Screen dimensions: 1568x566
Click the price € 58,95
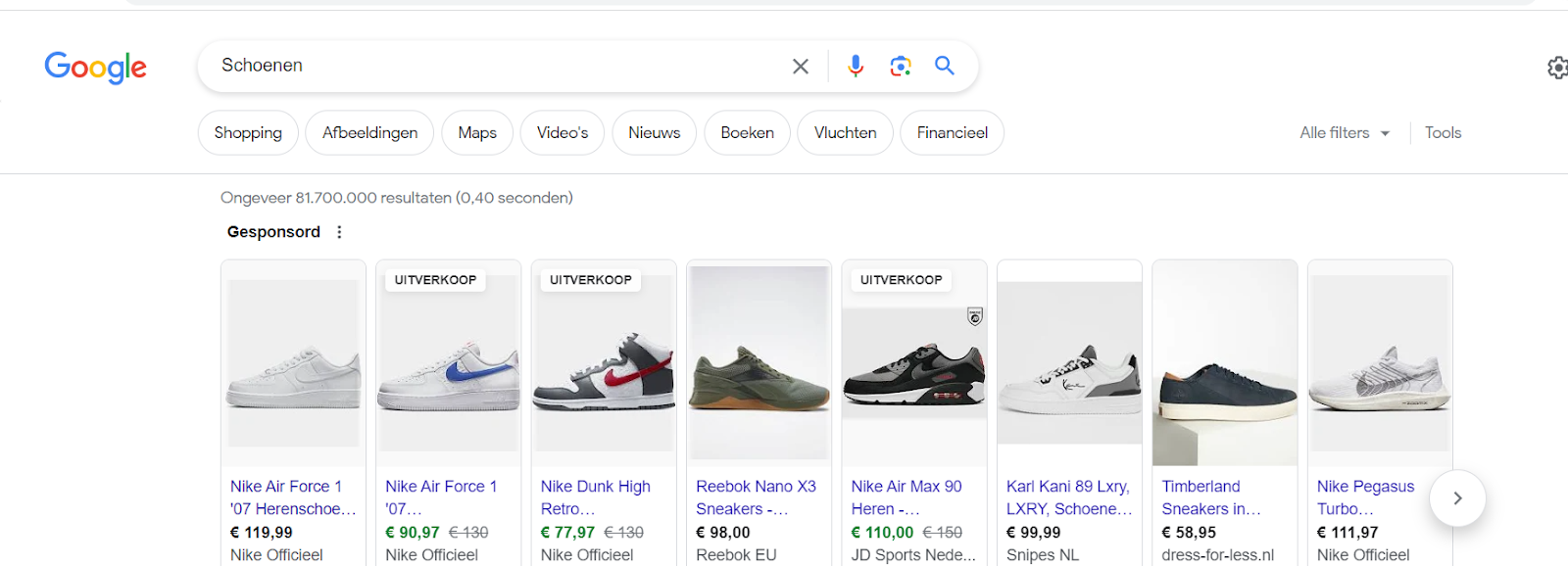[x=1189, y=533]
